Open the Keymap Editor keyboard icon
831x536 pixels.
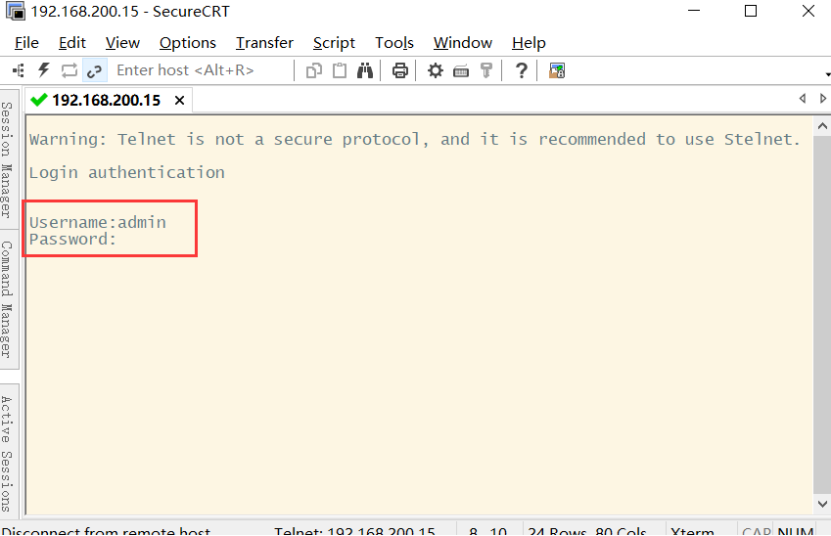461,71
